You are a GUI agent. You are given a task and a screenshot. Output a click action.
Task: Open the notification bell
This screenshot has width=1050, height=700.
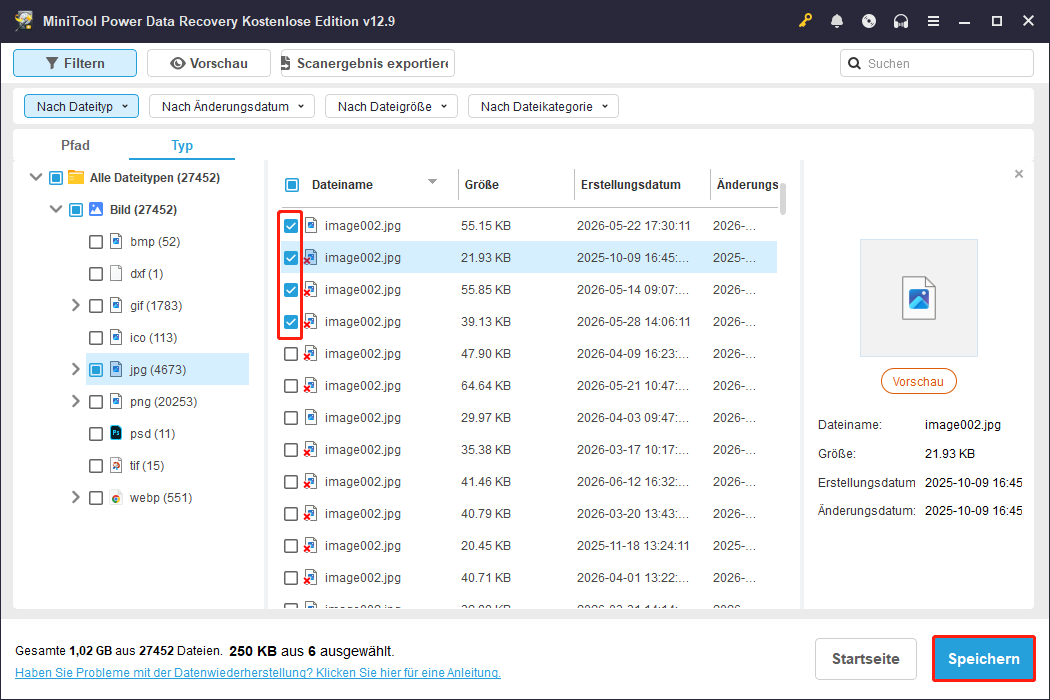837,21
